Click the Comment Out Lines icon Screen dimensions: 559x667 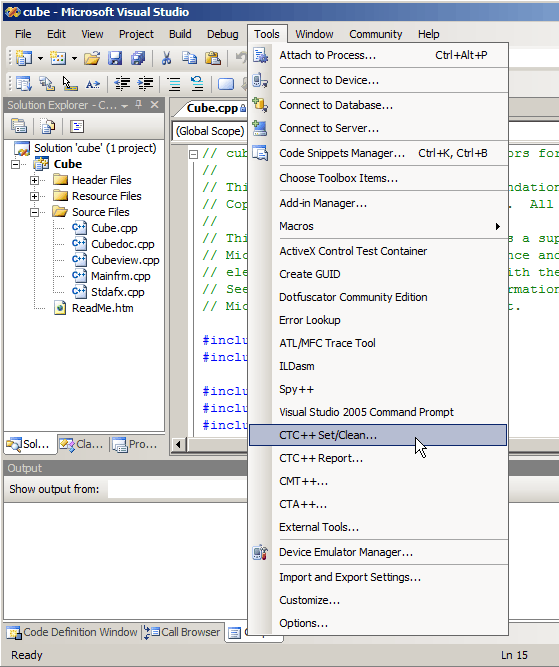coord(174,84)
